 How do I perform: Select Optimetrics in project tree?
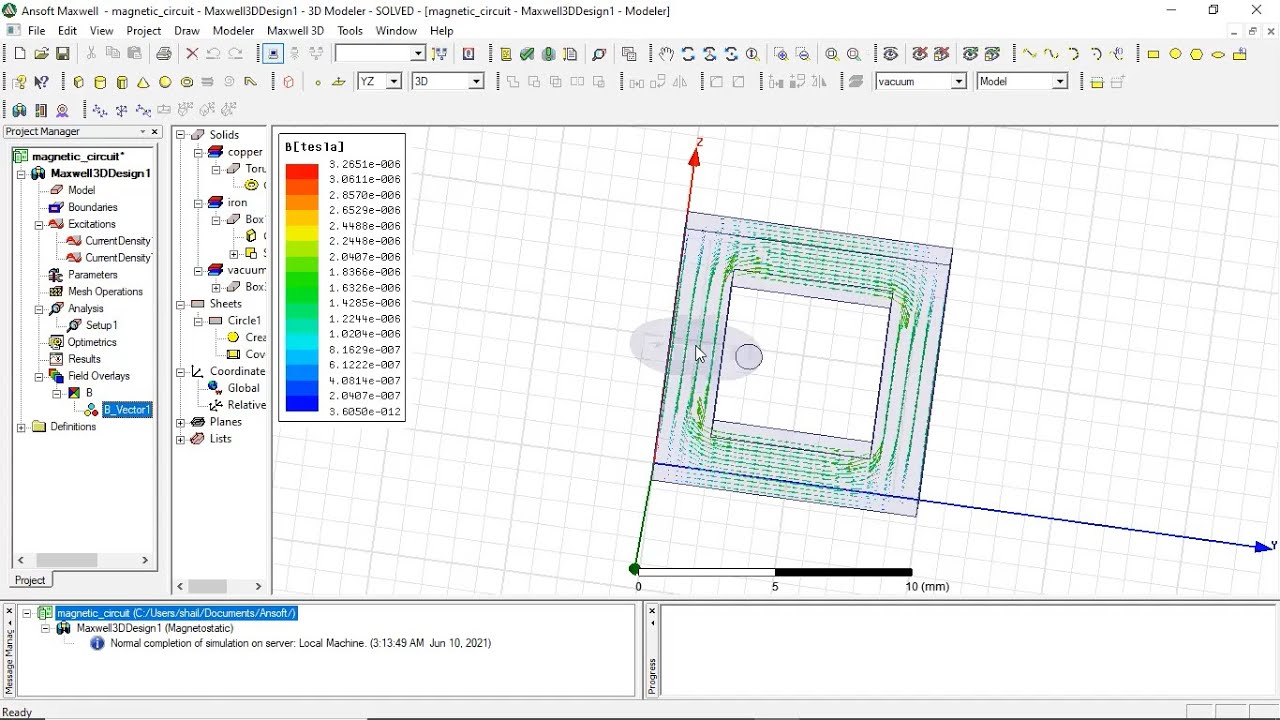[92, 342]
